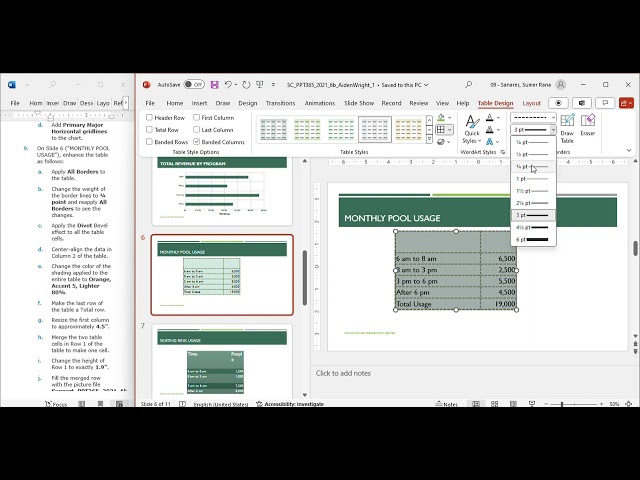
Task: Click the zoom slider handle
Action: 562,404
